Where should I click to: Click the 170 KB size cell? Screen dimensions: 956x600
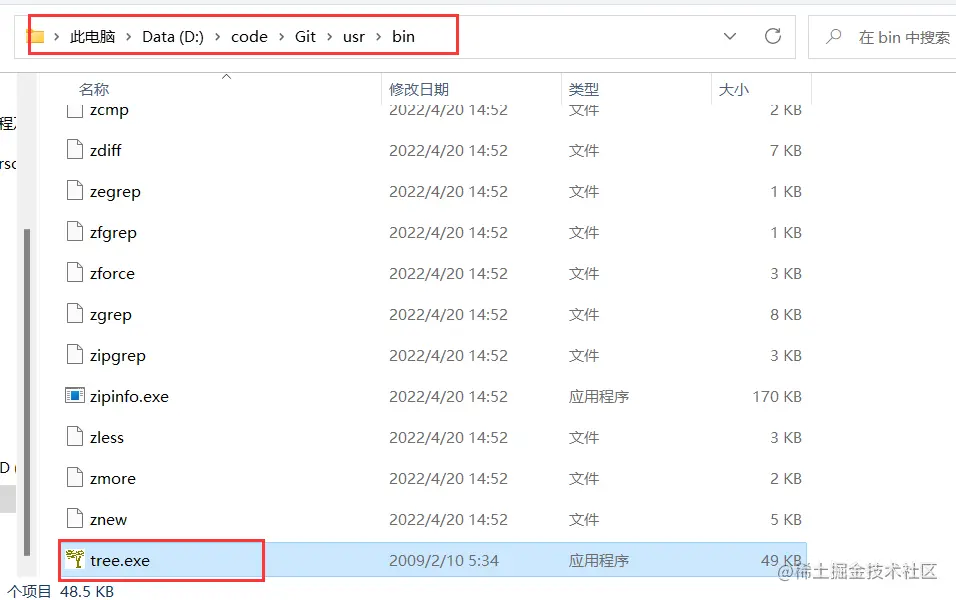(x=777, y=397)
